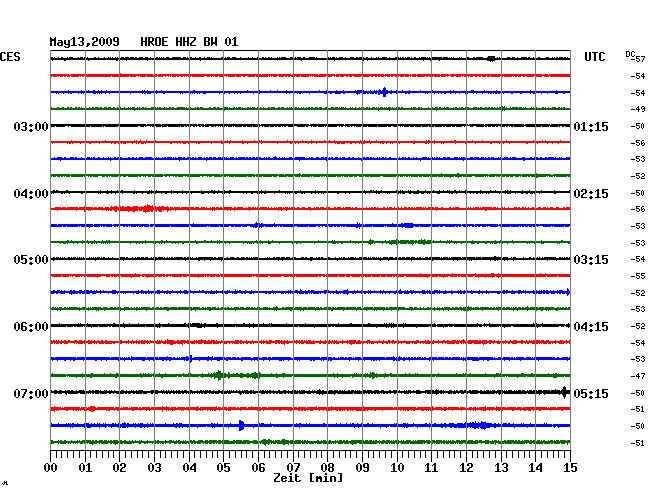Select minute tick label 01
The image size is (650, 494).
[85, 467]
